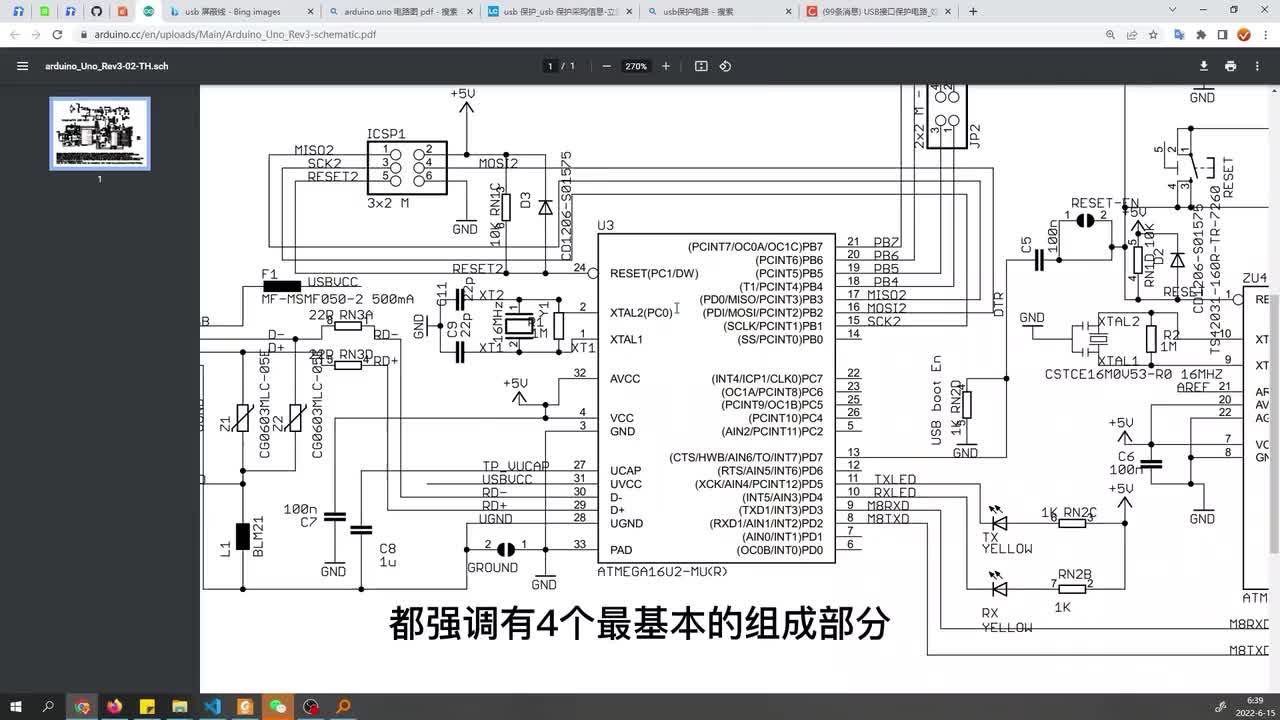Switch to 'usb 保护_usb 保护采购信息' tab

pos(561,11)
